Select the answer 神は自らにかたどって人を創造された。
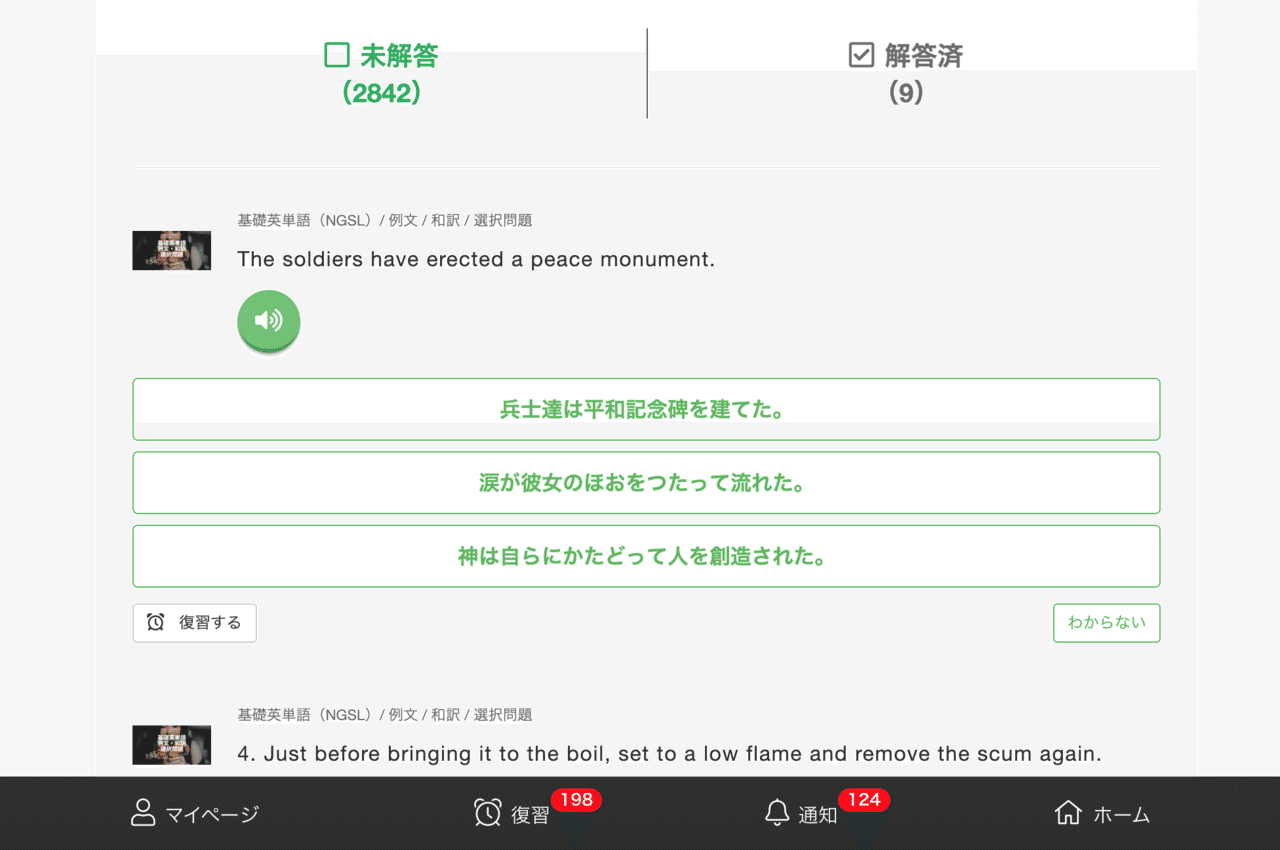This screenshot has height=850, width=1280. click(646, 556)
